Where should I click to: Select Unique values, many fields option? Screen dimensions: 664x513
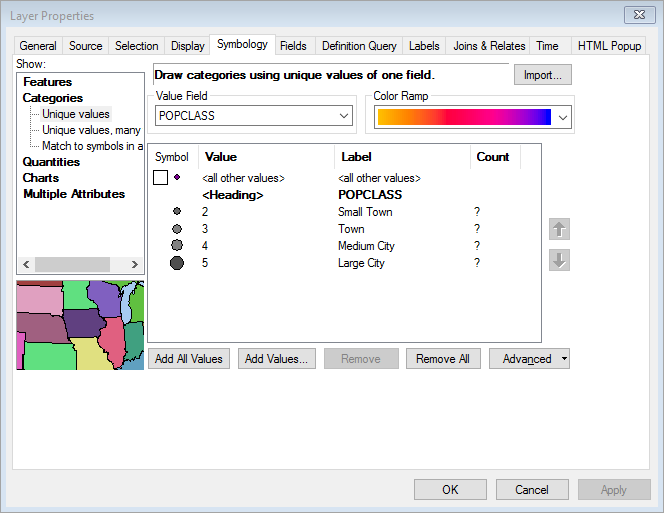click(x=91, y=130)
